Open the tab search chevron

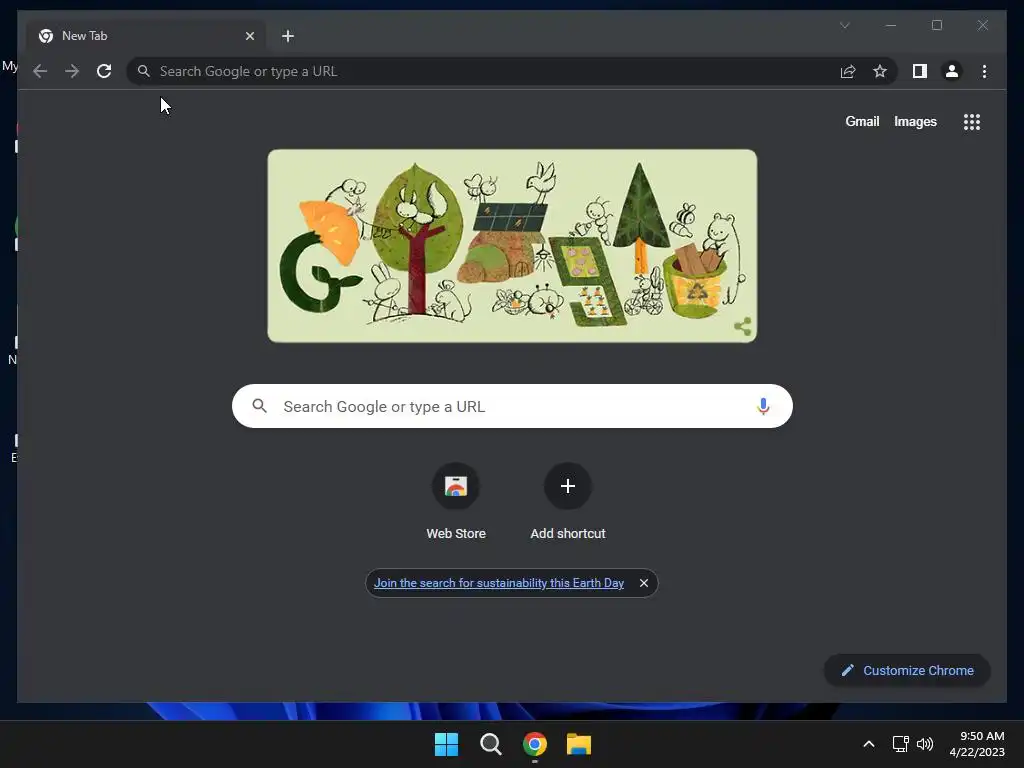[844, 25]
